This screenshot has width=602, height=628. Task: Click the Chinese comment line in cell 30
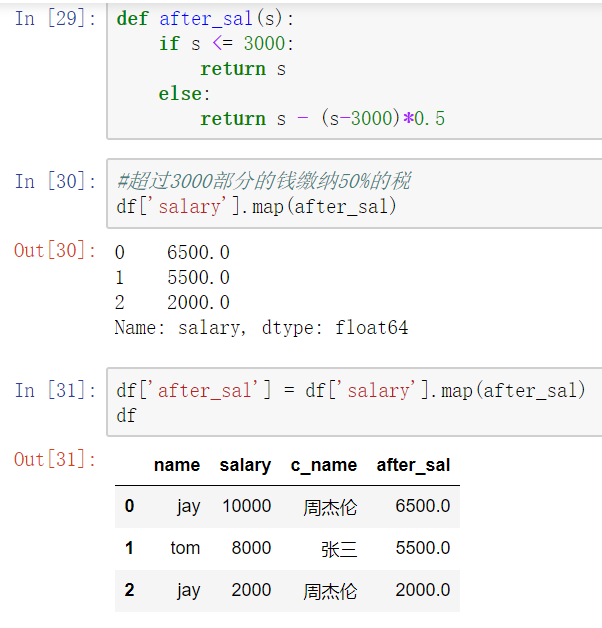264,181
